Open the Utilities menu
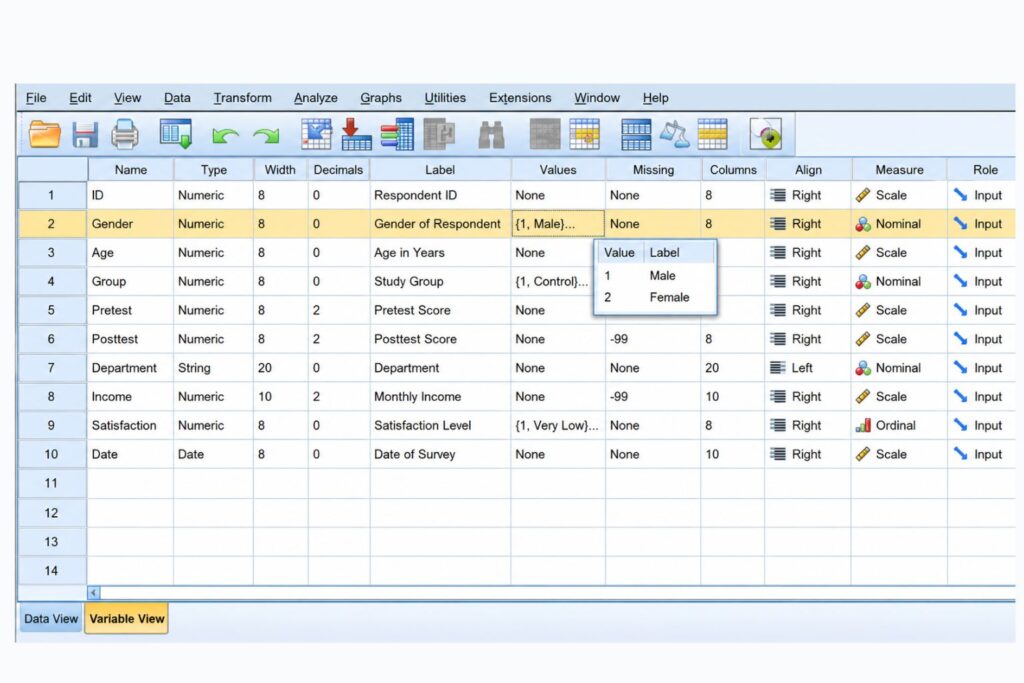1024x683 pixels. 445,98
